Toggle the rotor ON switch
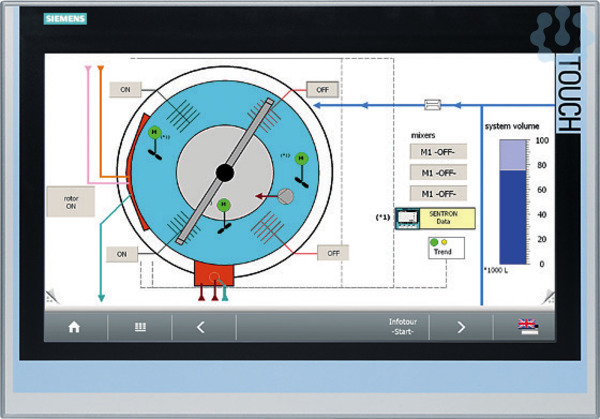Image resolution: width=600 pixels, height=419 pixels. [71, 201]
